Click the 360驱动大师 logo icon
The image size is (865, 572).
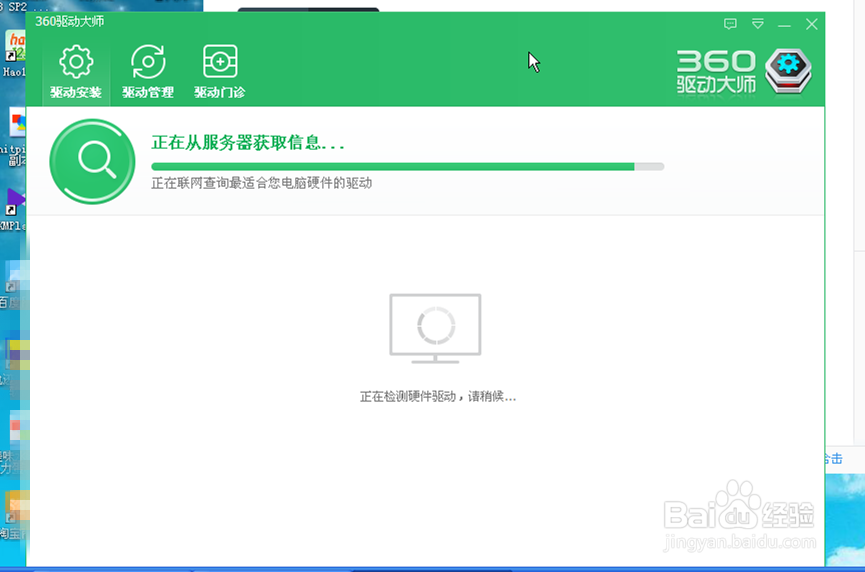click(x=788, y=72)
